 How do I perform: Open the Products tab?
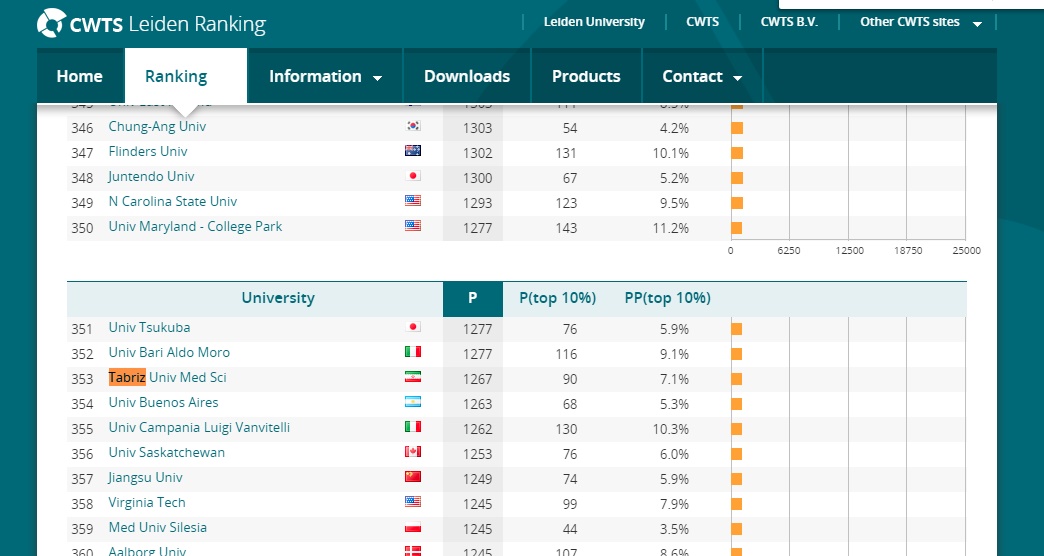pyautogui.click(x=586, y=77)
